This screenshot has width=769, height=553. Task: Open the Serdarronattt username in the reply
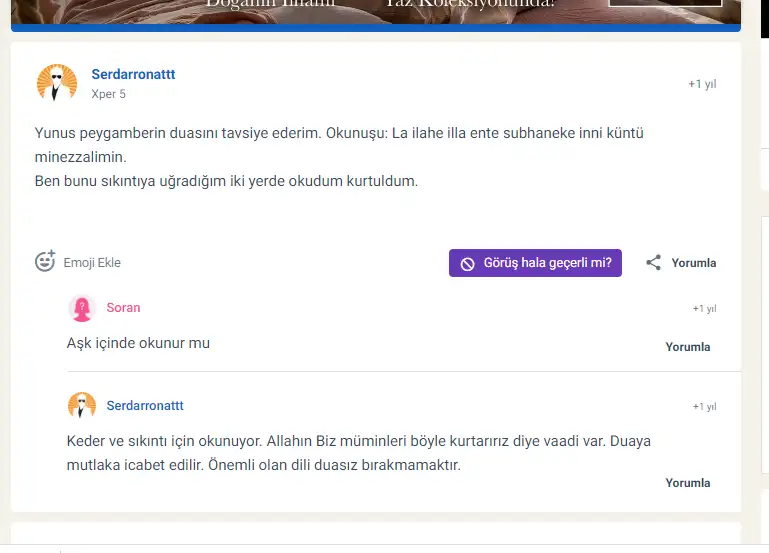click(x=145, y=406)
